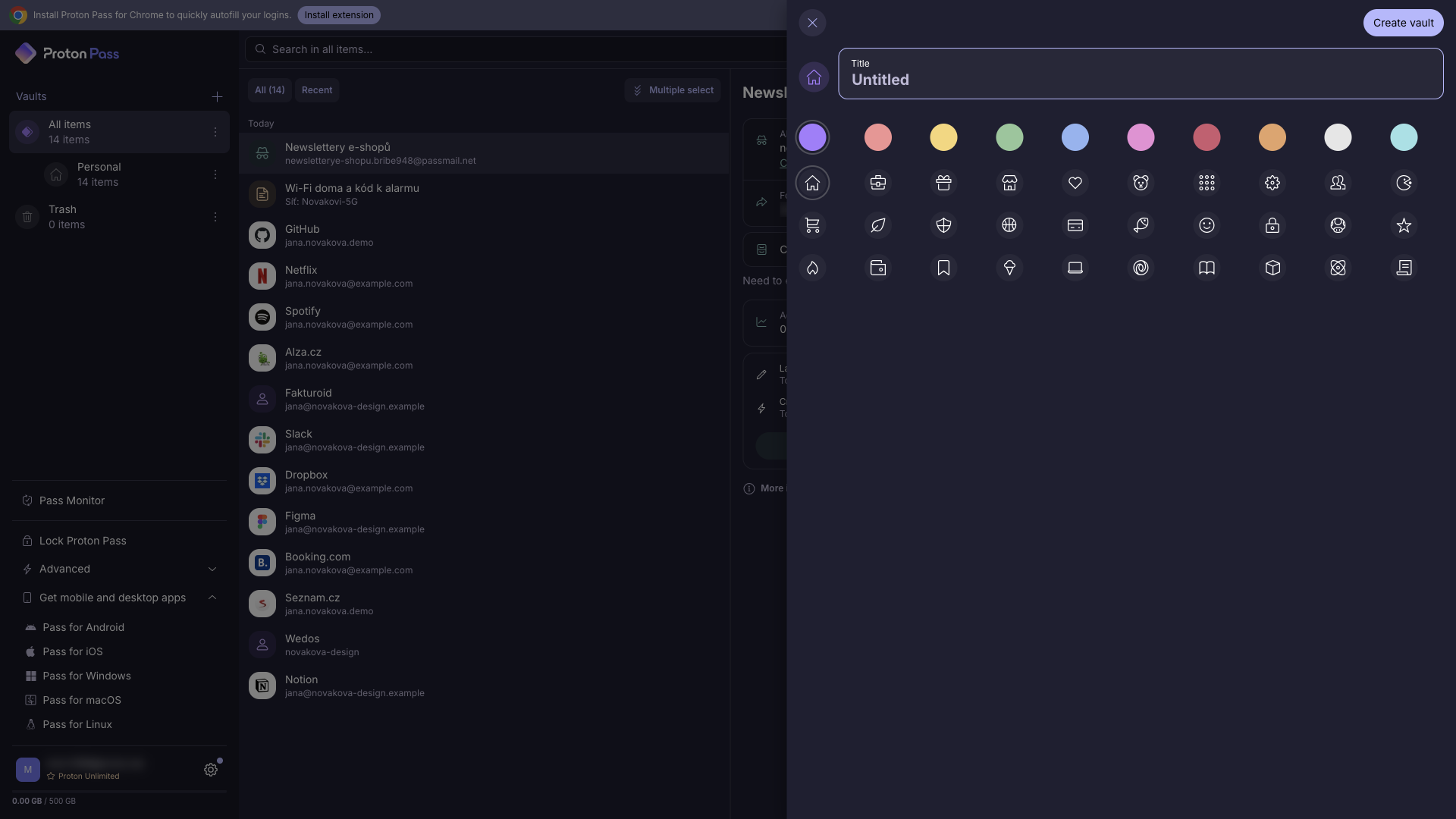Expand the Advanced section in sidebar
The height and width of the screenshot is (819, 1456).
(119, 569)
